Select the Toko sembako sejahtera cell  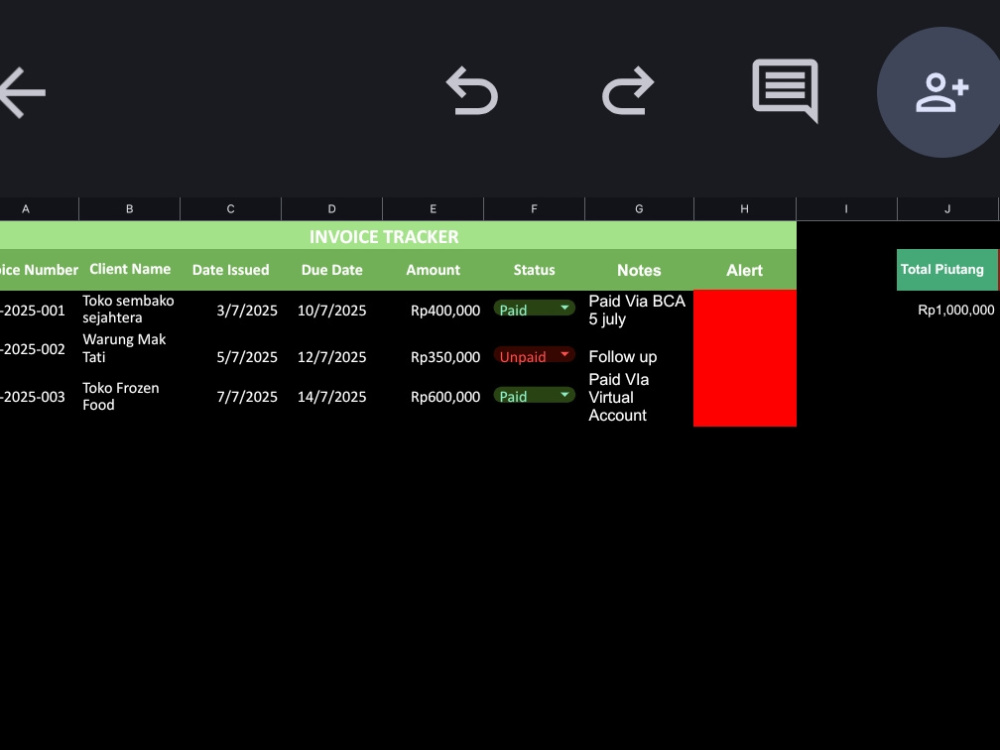pos(129,309)
